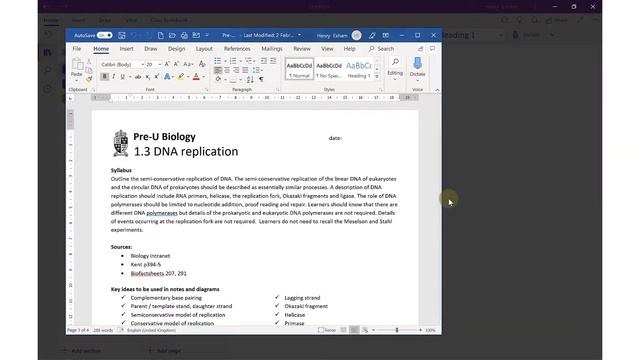Click the Bullets list icon
Image resolution: width=640 pixels, height=360 pixels.
218,61
